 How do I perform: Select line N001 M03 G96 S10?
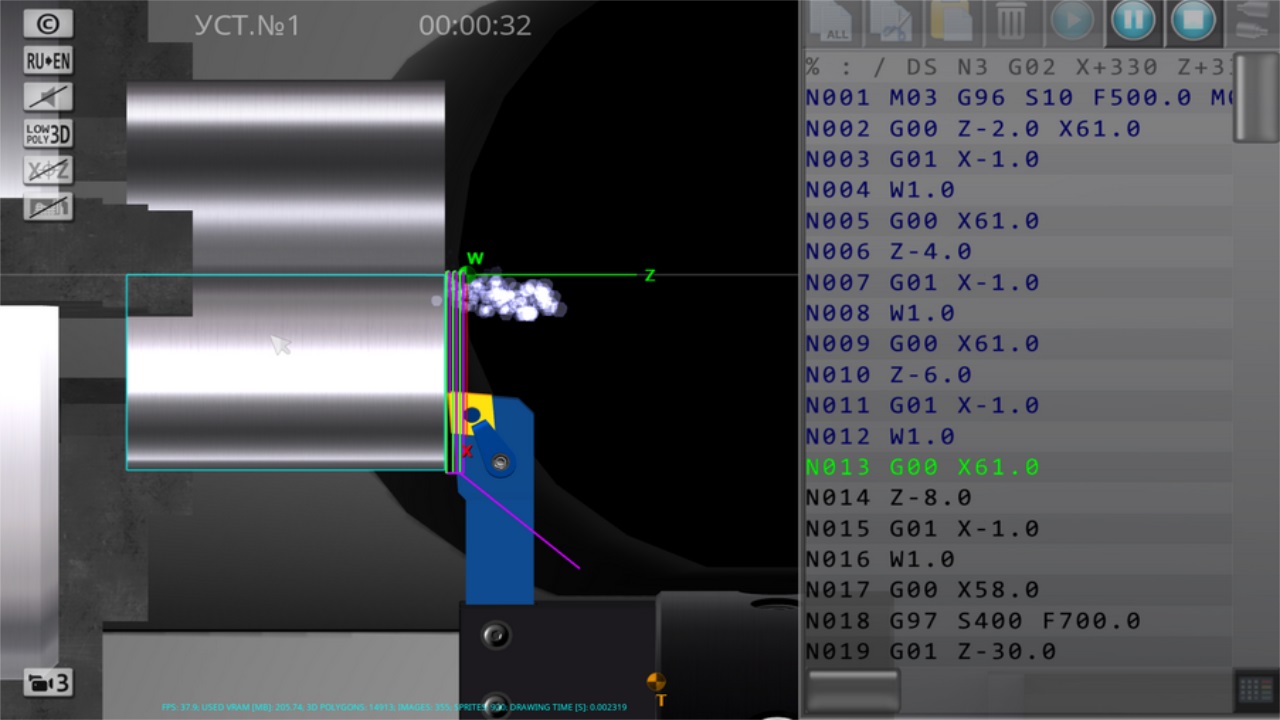point(1018,98)
